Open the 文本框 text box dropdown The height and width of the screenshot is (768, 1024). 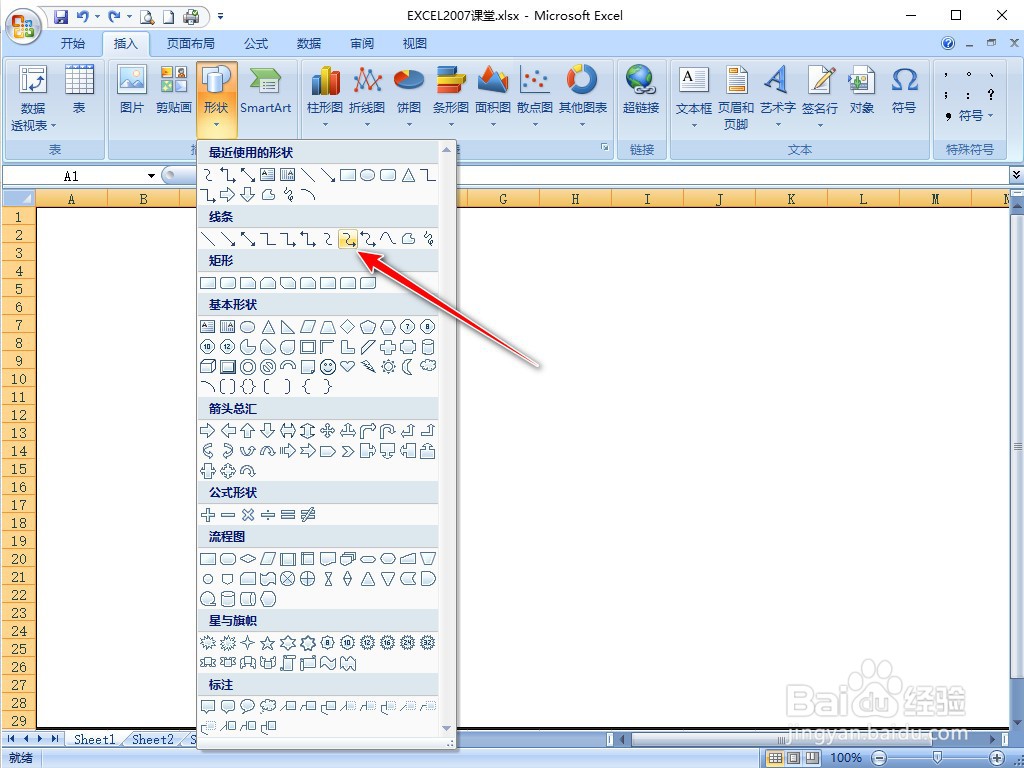694,97
